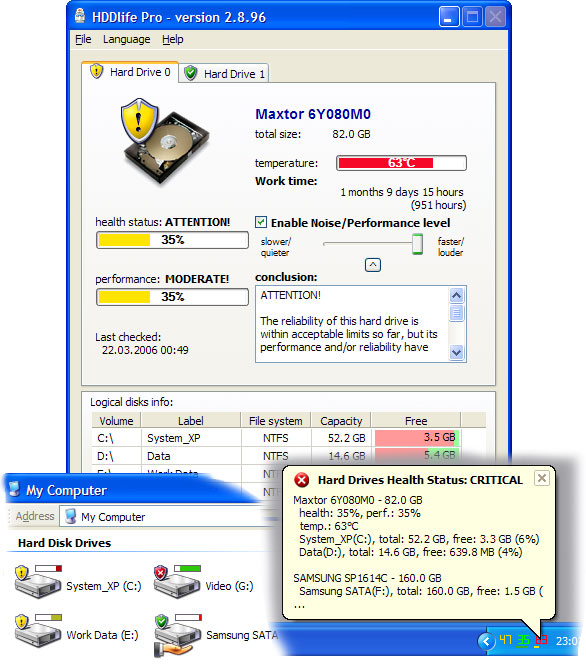Image resolution: width=586 pixels, height=664 pixels.
Task: Switch to Hard Drive 1 tab
Action: (x=224, y=73)
